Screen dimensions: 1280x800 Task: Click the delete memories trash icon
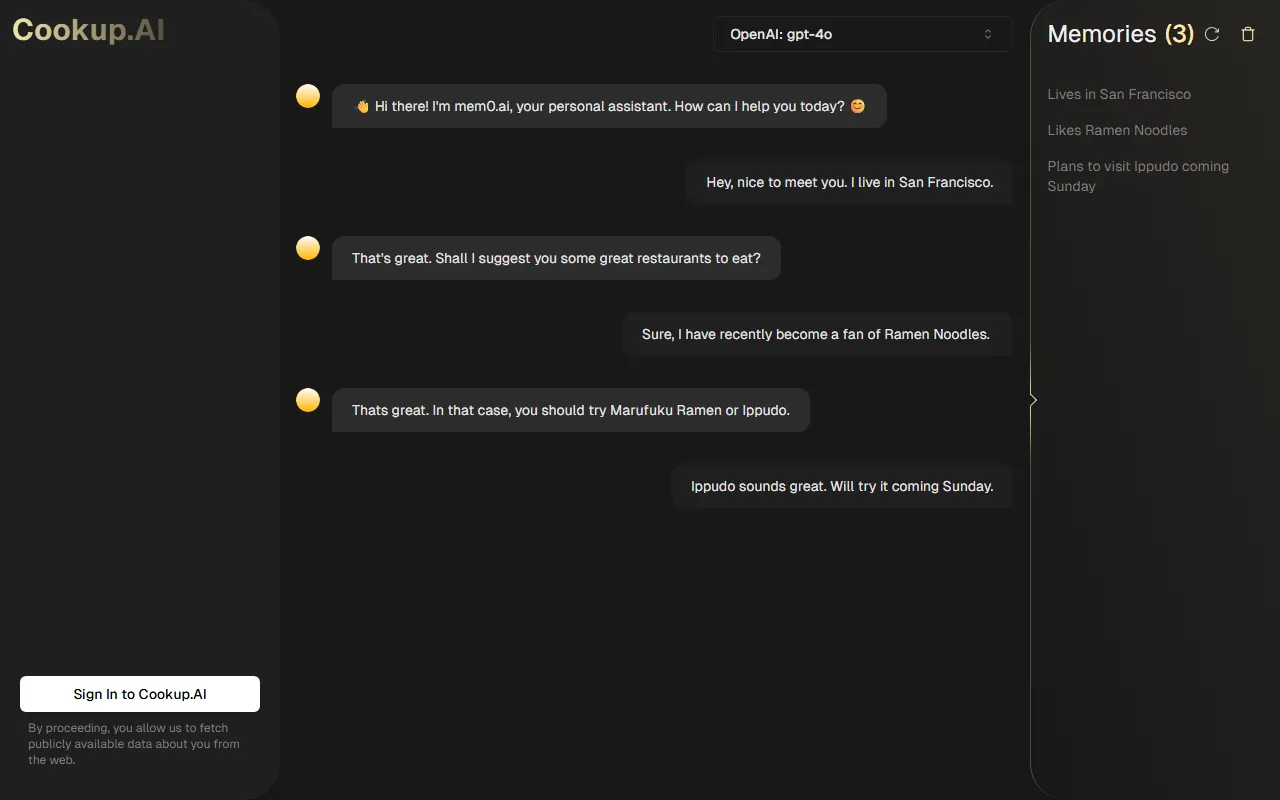click(x=1247, y=34)
